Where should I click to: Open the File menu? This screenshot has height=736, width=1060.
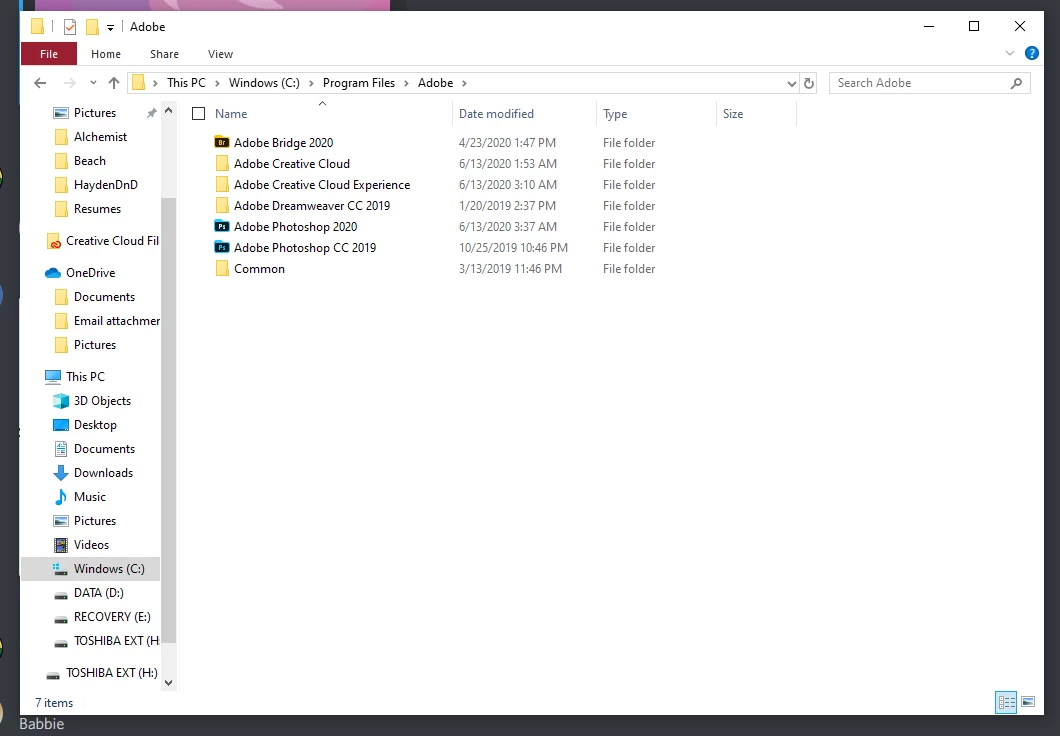(x=49, y=54)
